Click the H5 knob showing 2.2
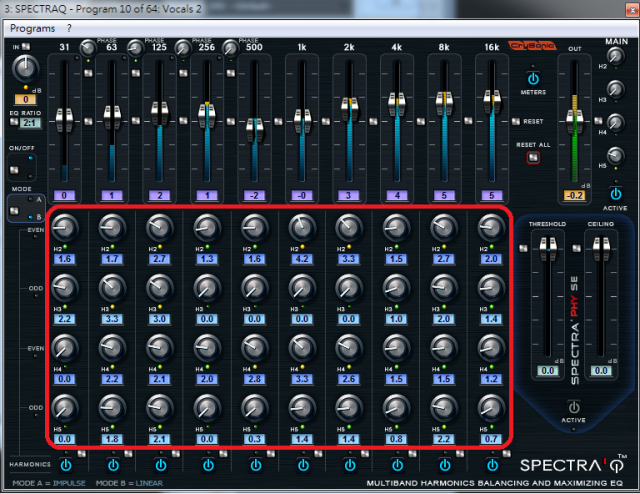 (x=444, y=408)
